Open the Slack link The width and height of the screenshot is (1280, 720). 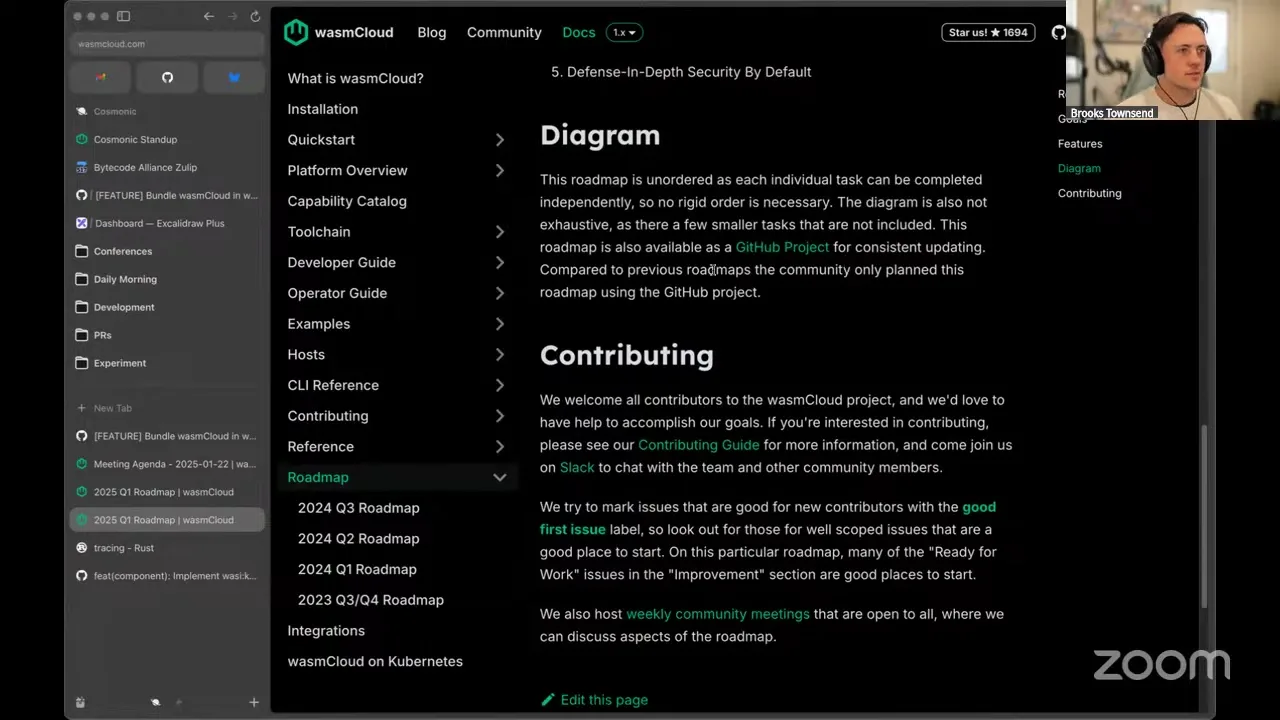[577, 467]
